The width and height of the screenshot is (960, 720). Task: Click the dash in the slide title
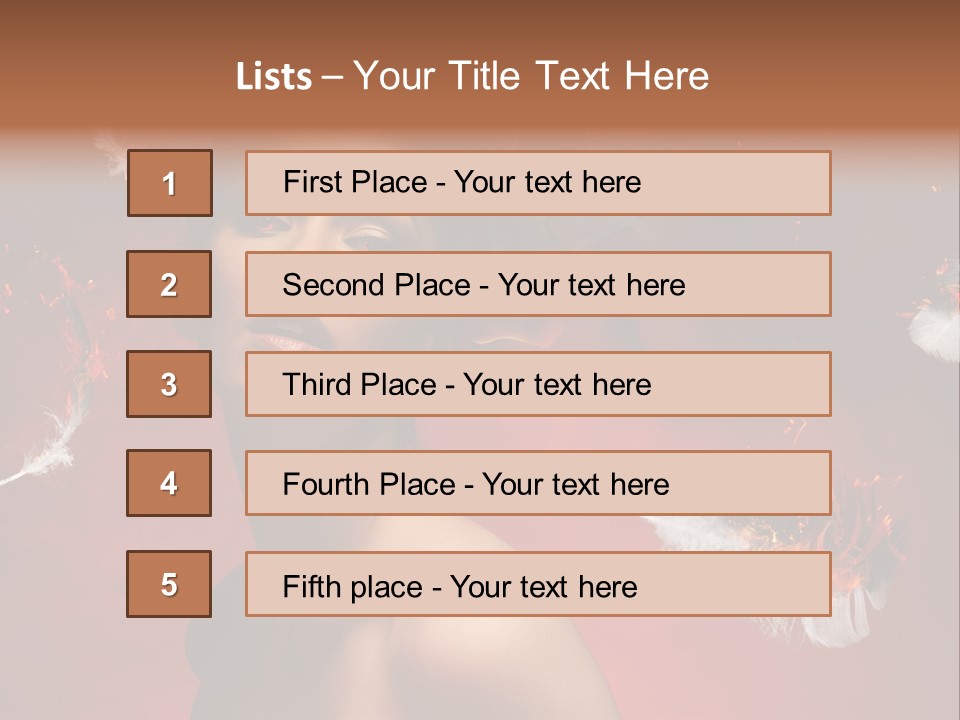(x=333, y=77)
